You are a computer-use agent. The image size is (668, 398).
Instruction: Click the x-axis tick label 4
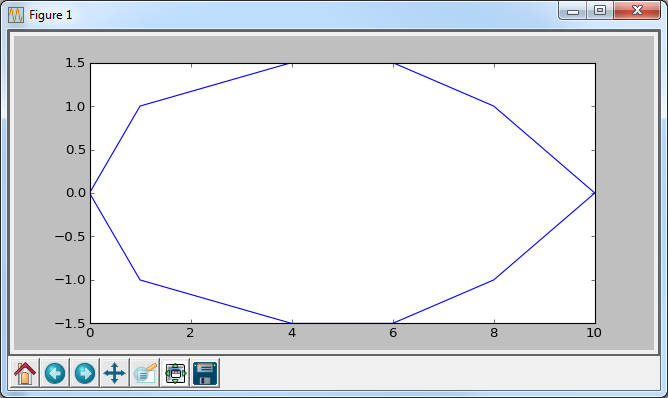tap(292, 333)
